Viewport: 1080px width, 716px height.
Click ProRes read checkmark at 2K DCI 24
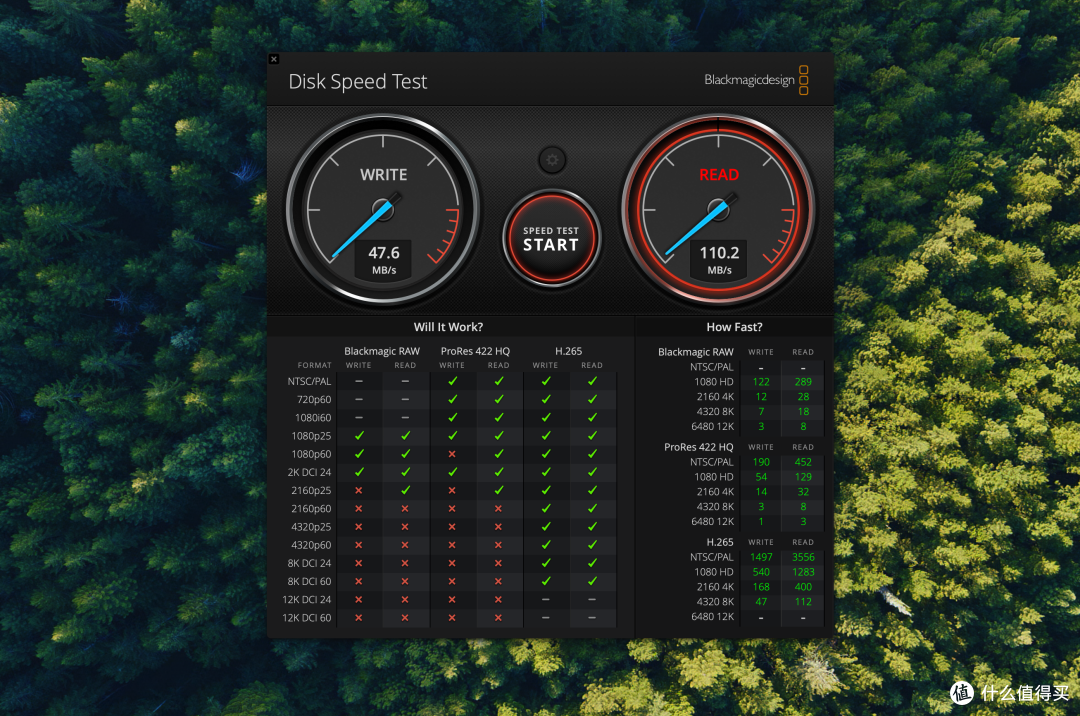coord(499,472)
